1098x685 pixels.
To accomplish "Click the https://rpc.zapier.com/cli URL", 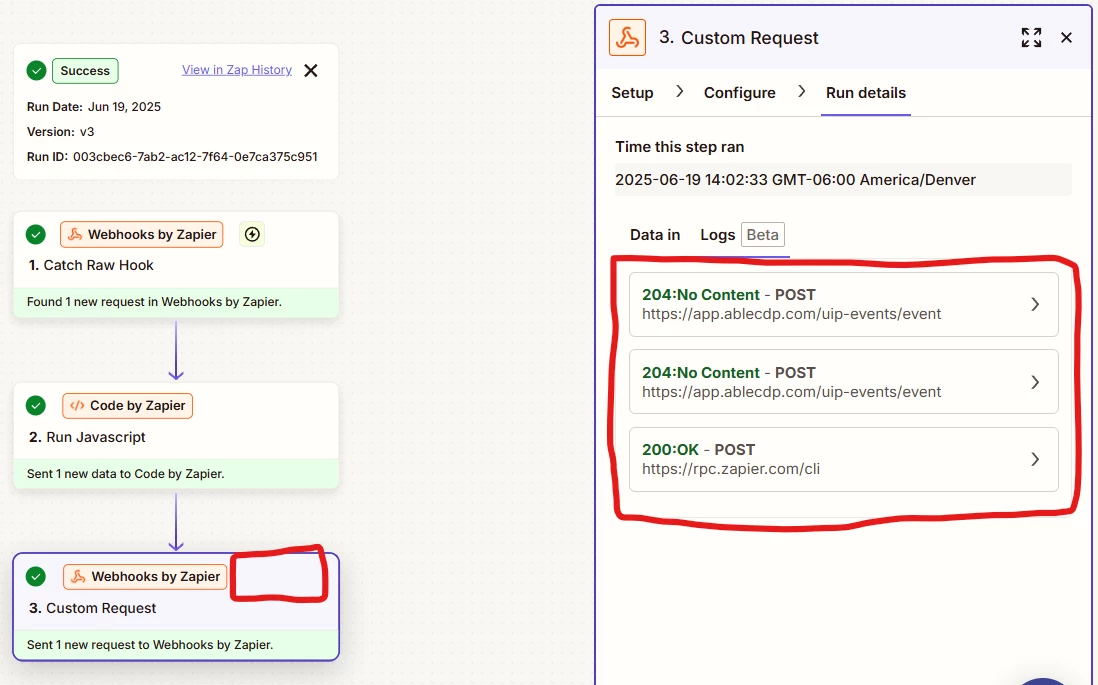I will click(731, 469).
